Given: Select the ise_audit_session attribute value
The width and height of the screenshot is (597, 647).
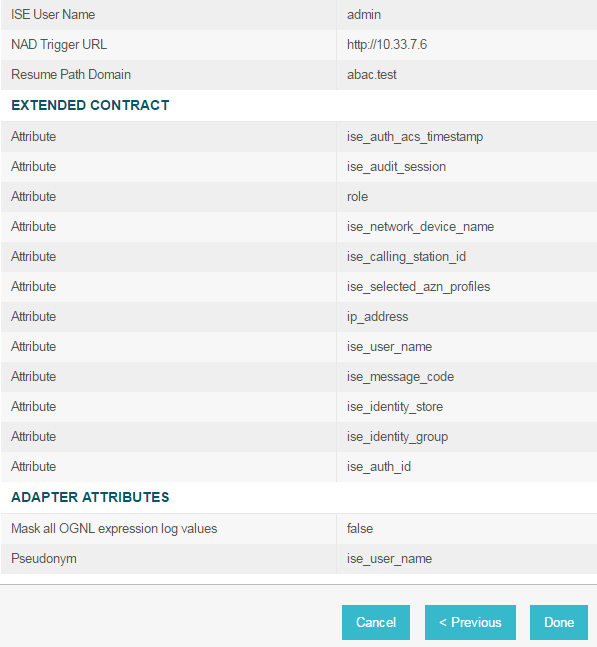Looking at the screenshot, I should click(x=396, y=167).
